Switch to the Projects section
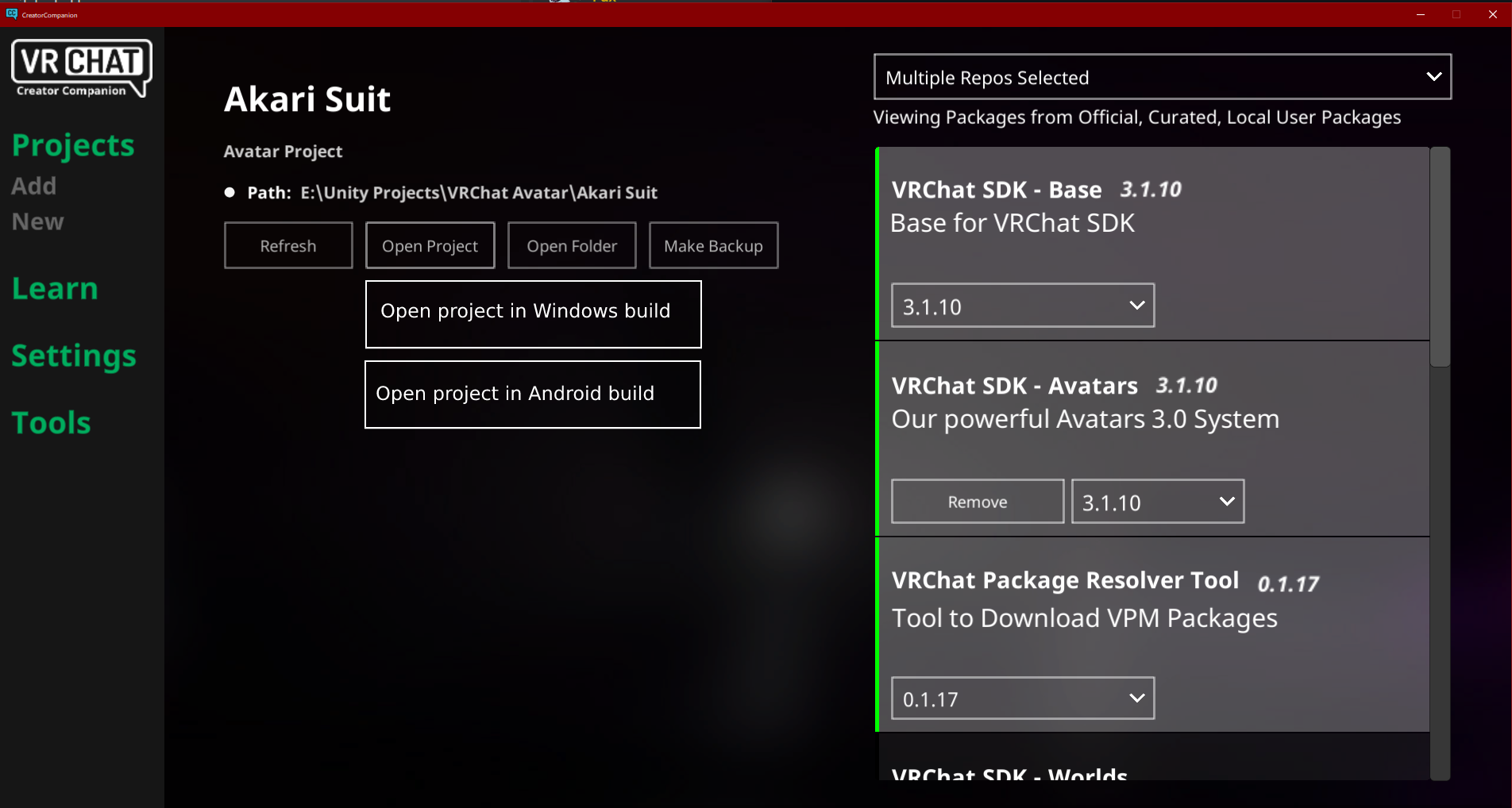This screenshot has width=1512, height=808. (x=72, y=145)
